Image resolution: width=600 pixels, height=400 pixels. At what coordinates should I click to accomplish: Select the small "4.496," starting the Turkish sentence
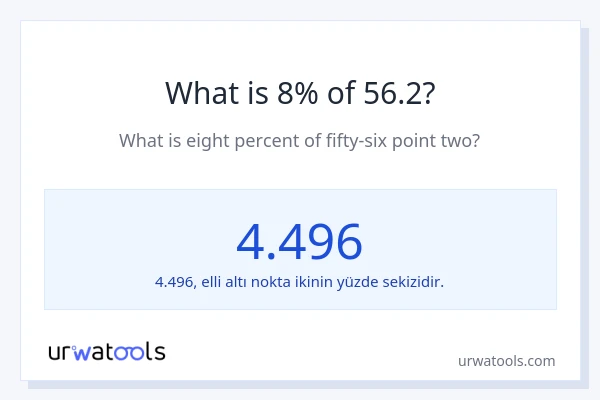tap(174, 282)
